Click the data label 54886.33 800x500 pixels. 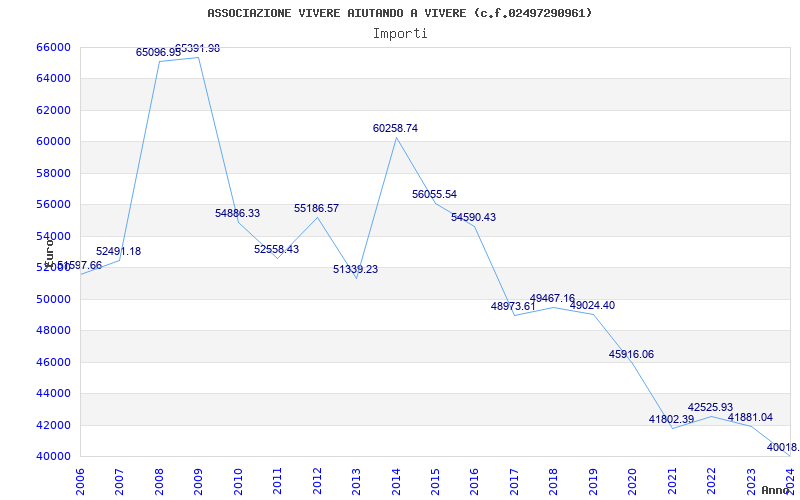pos(237,213)
